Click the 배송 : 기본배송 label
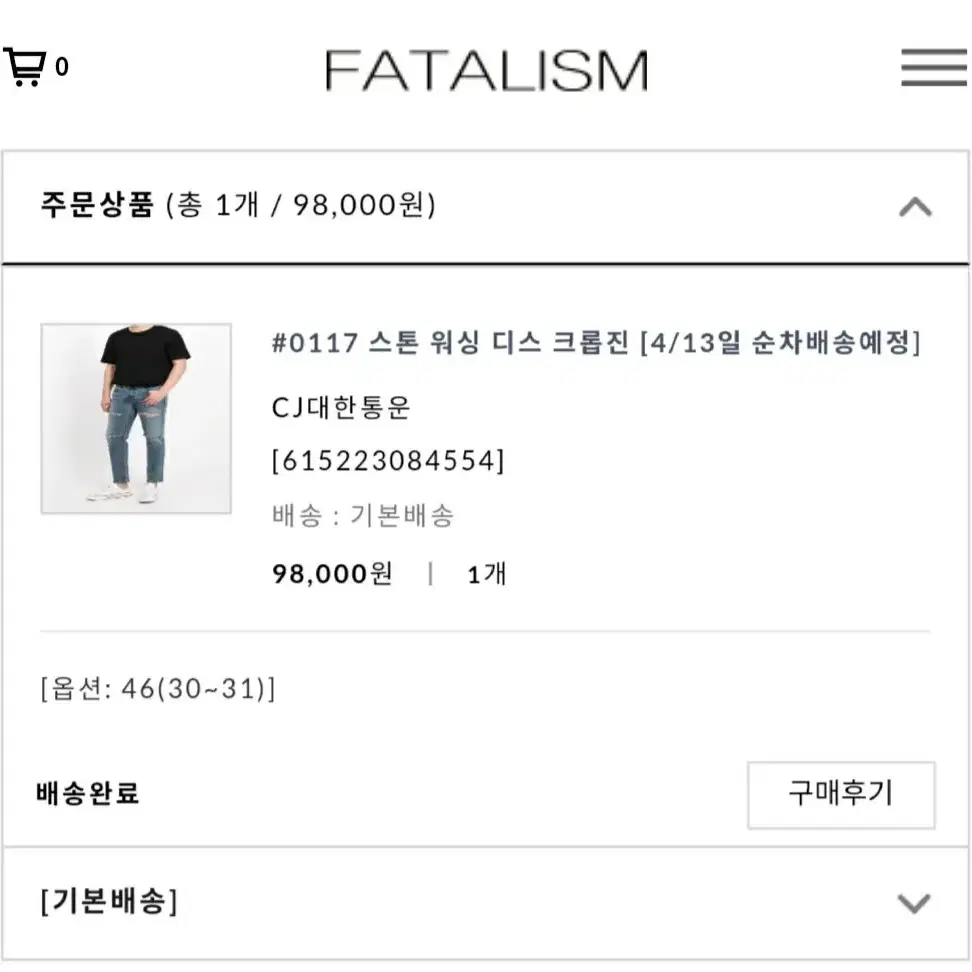972x972 pixels. 363,516
